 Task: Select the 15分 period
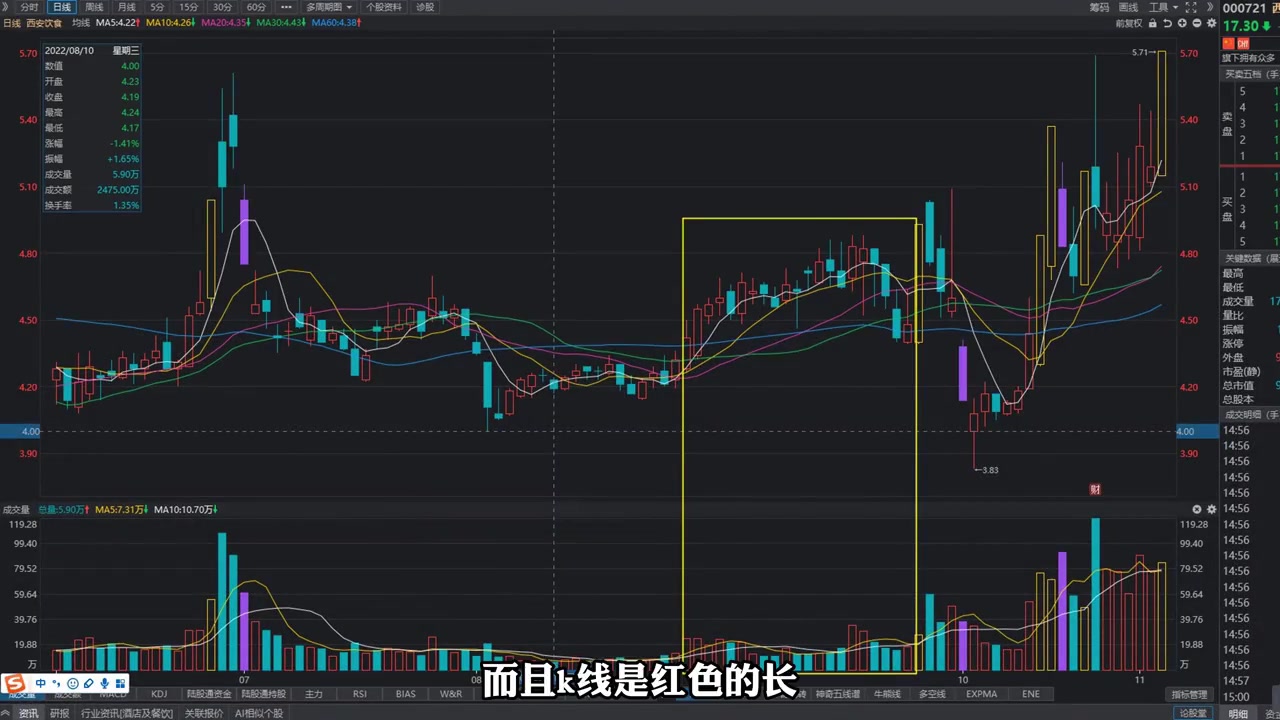189,7
